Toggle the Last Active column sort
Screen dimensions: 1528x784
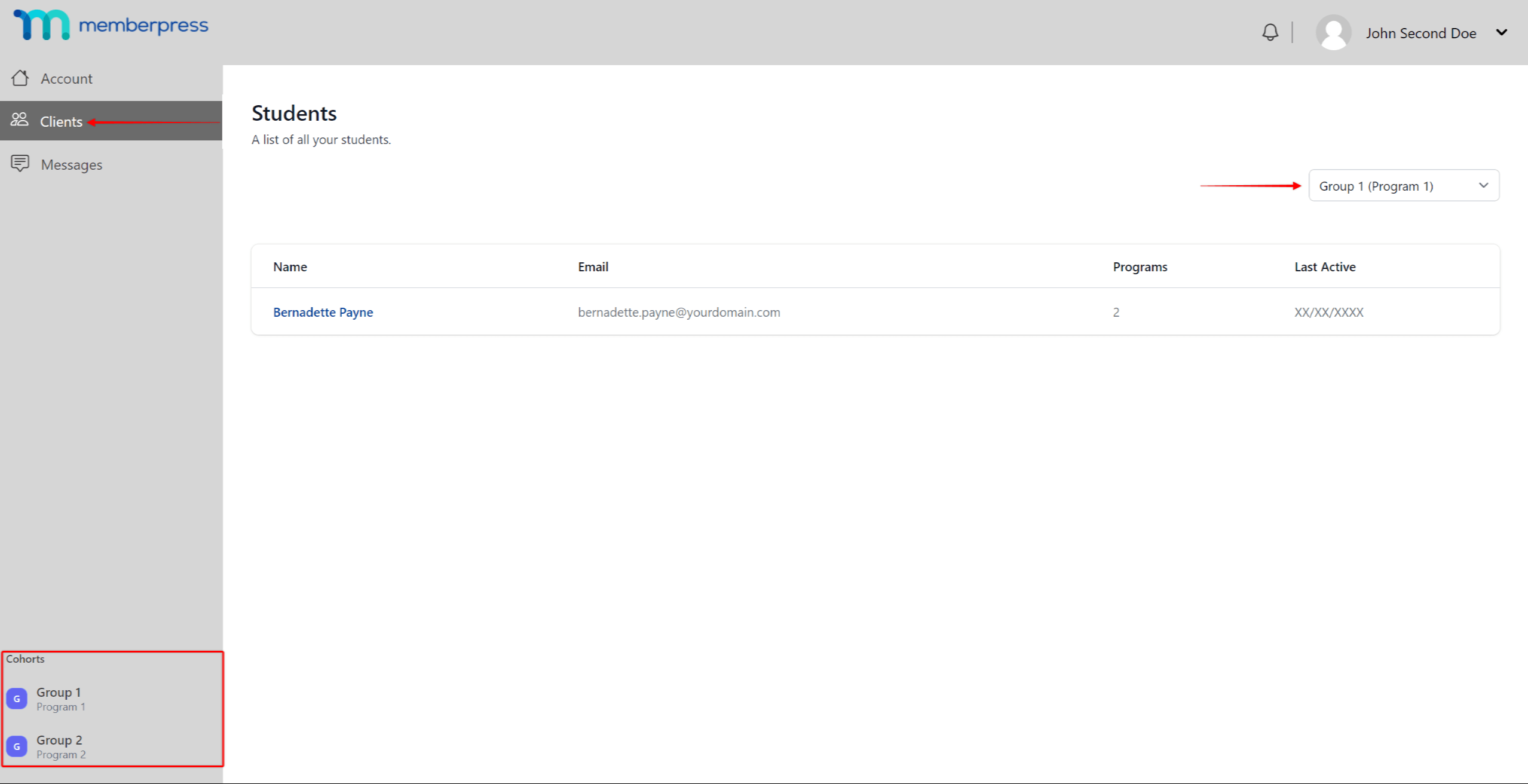[x=1324, y=267]
